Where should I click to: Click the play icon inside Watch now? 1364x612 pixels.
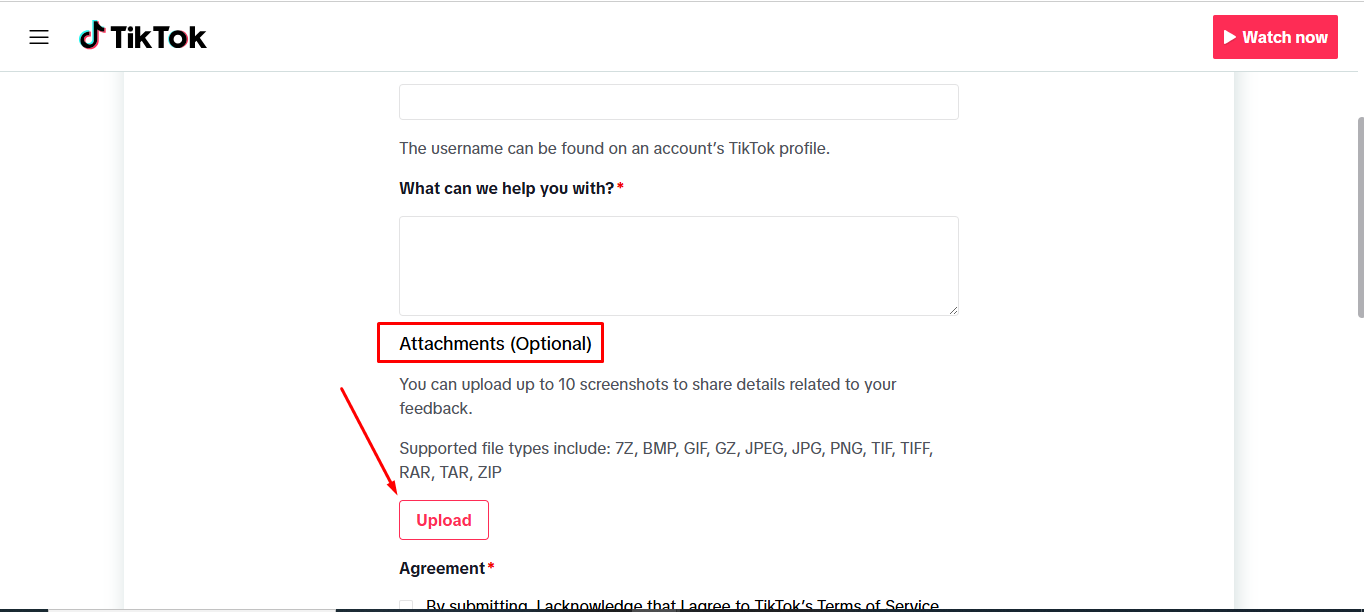point(1231,37)
